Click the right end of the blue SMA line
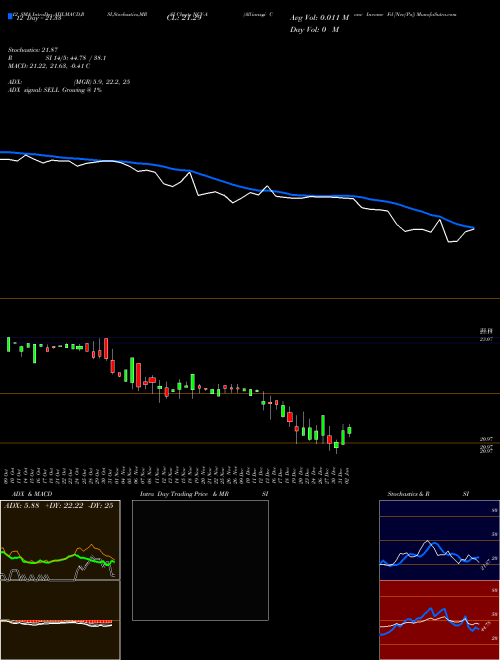Viewport: 500px width, 660px height. click(473, 228)
